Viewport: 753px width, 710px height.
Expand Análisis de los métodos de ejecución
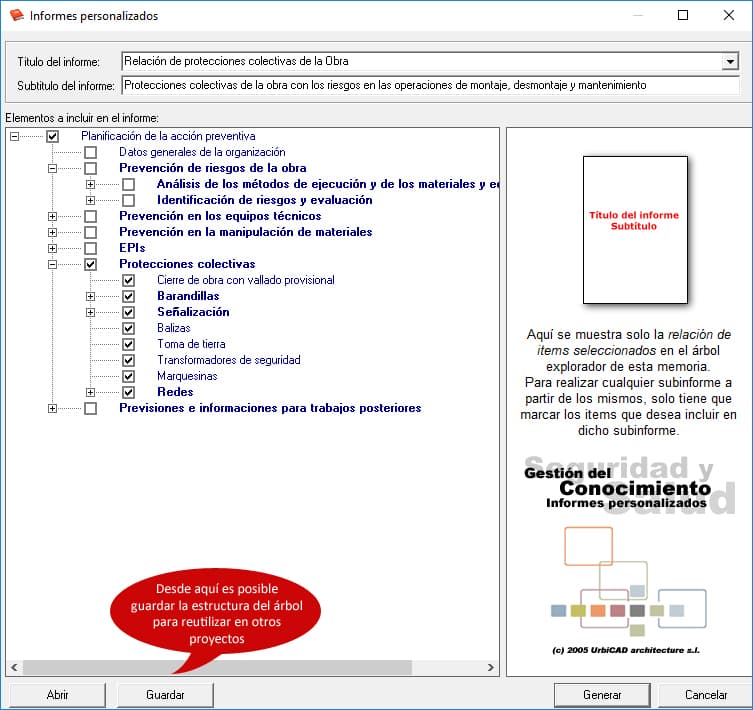click(90, 184)
